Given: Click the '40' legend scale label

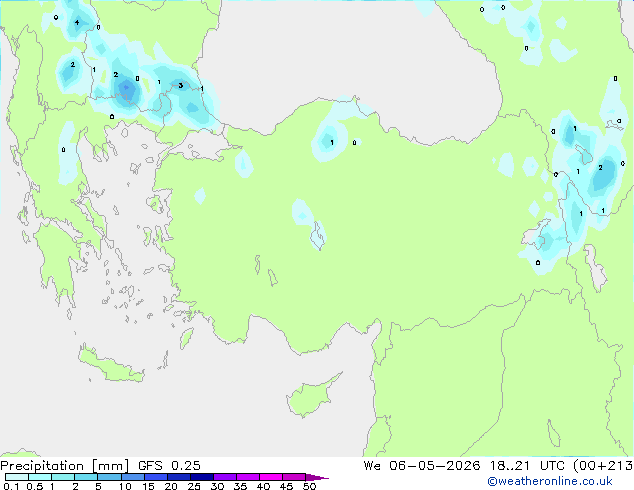Looking at the screenshot, I should pyautogui.click(x=263, y=486).
